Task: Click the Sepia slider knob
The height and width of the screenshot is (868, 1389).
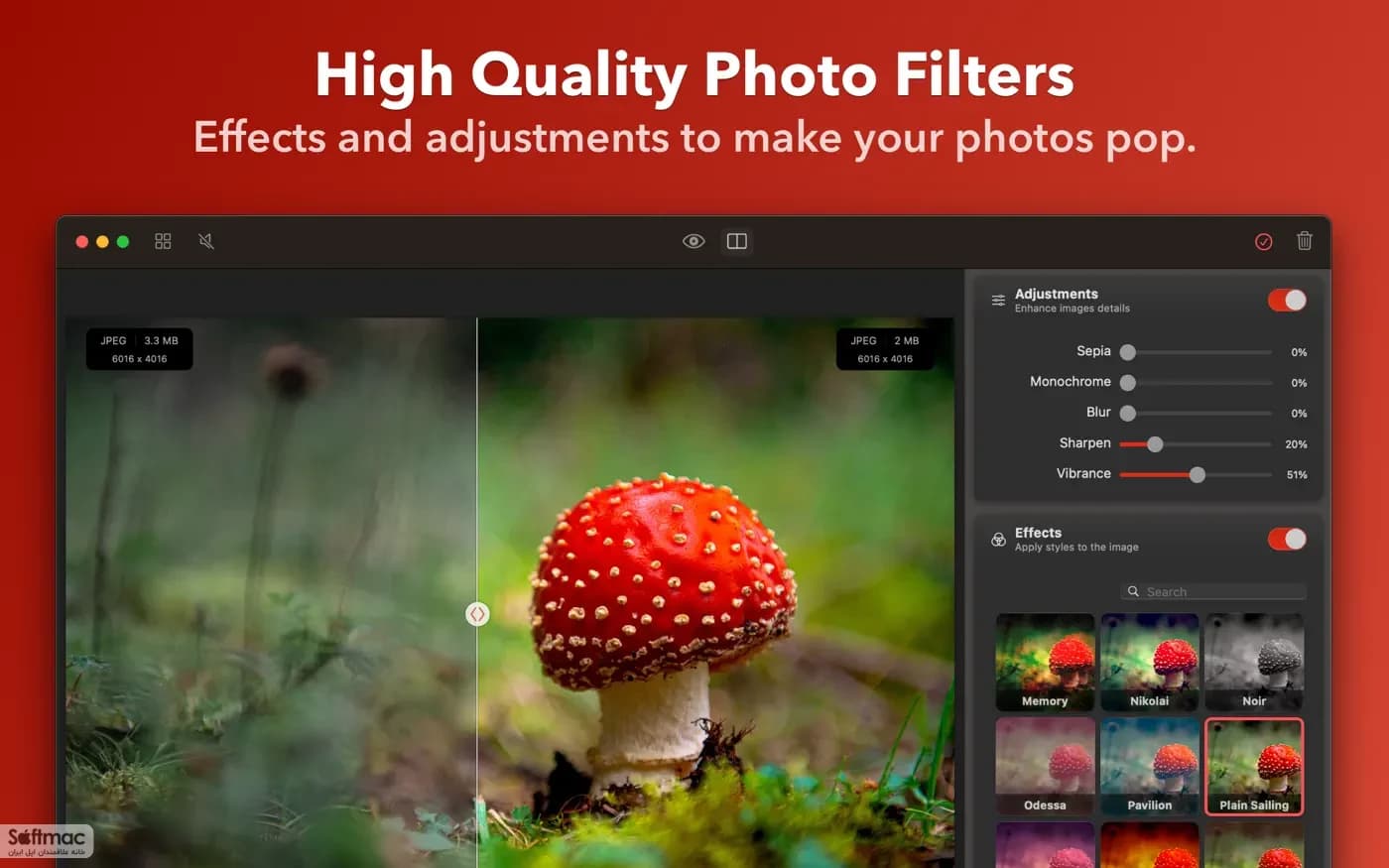Action: pyautogui.click(x=1127, y=352)
